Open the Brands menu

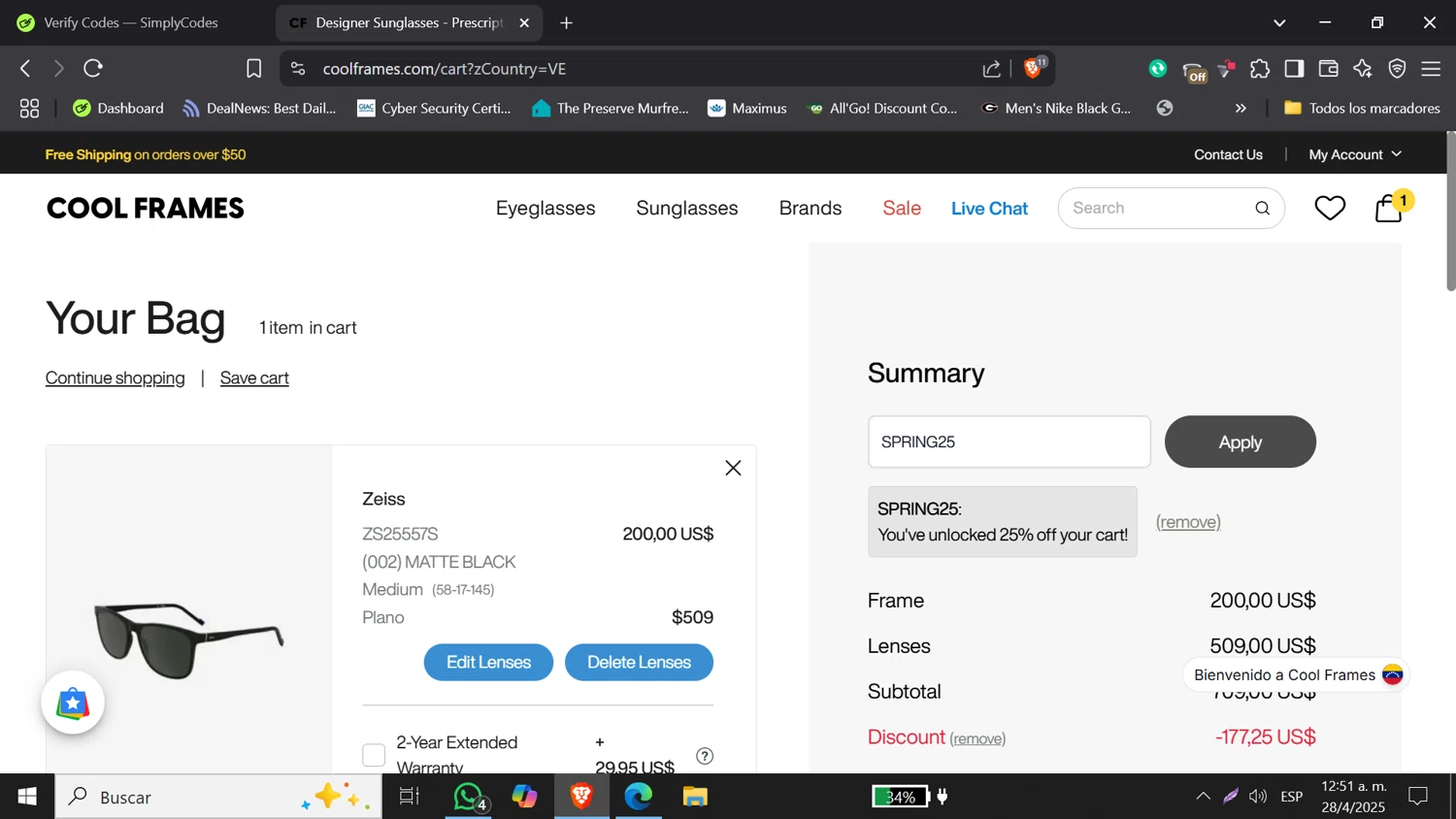click(811, 209)
